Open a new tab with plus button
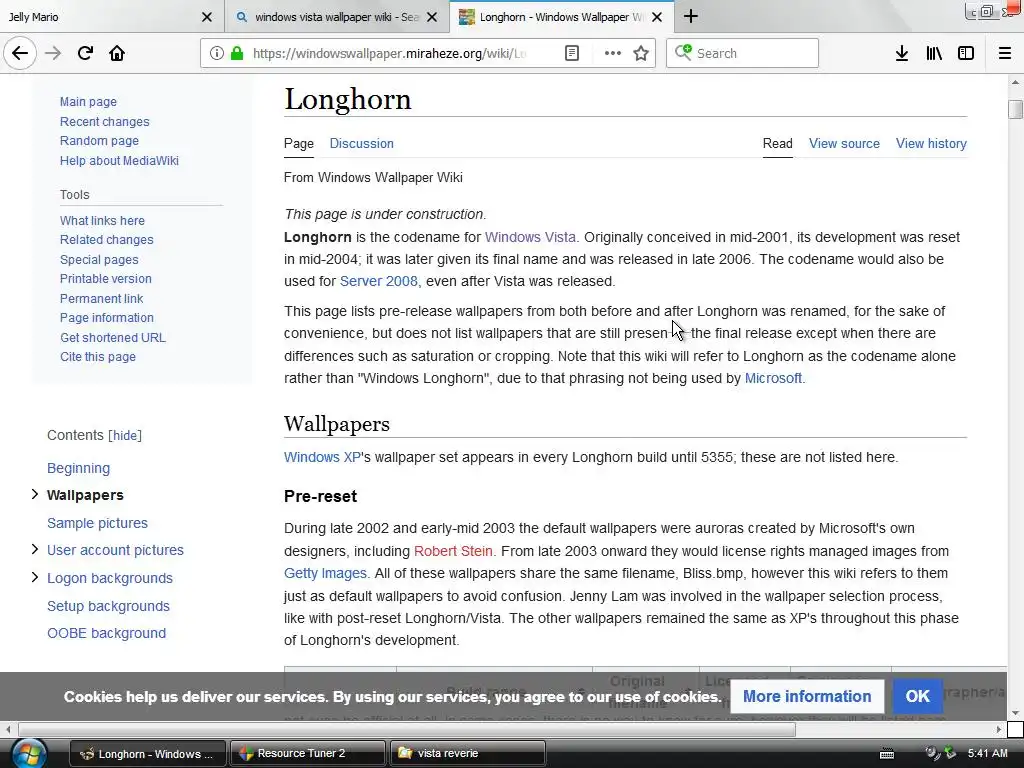This screenshot has width=1024, height=768. pyautogui.click(x=690, y=16)
